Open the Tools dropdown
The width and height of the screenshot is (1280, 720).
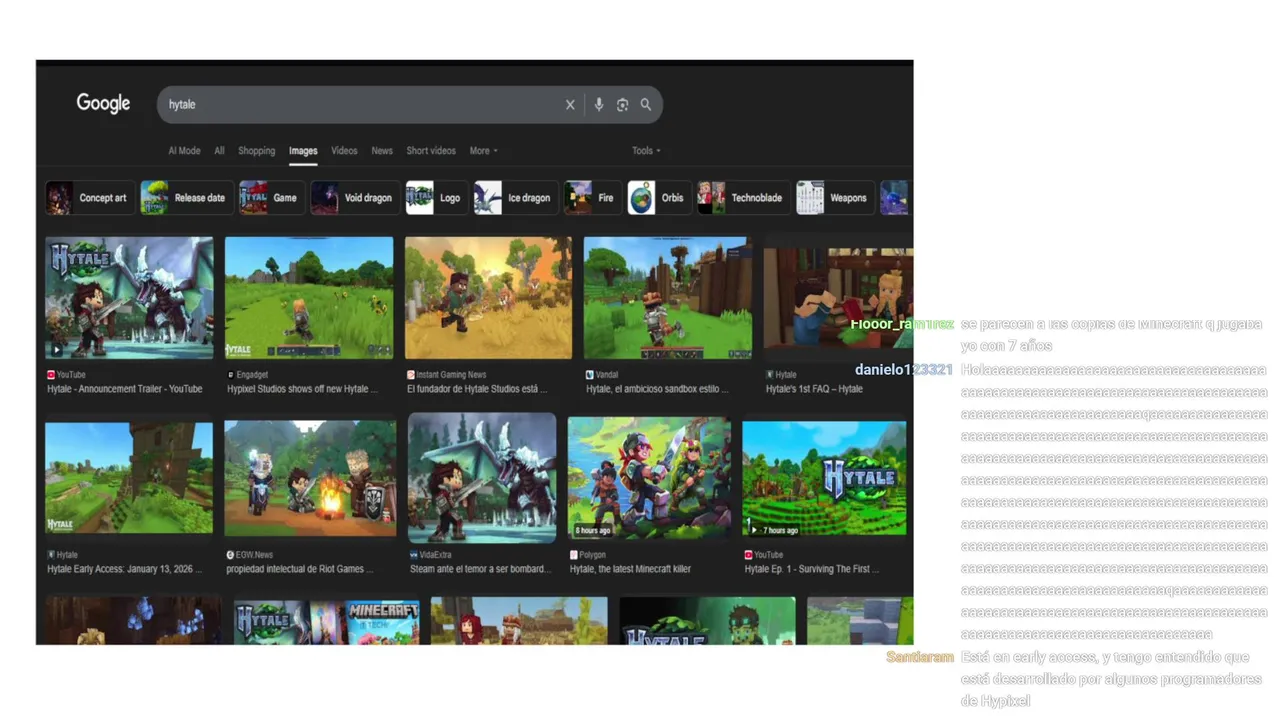click(x=646, y=151)
